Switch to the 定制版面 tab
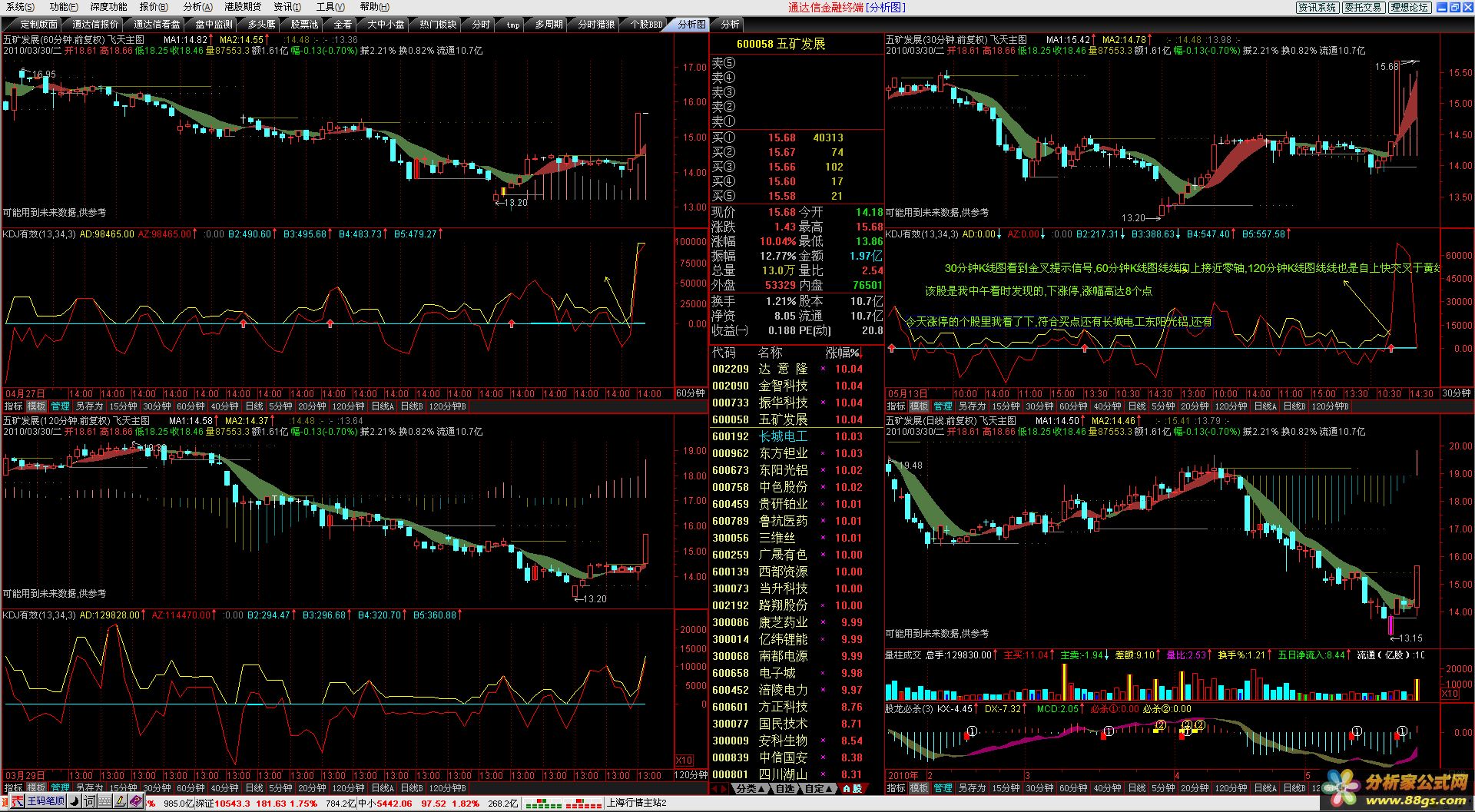 (x=38, y=25)
